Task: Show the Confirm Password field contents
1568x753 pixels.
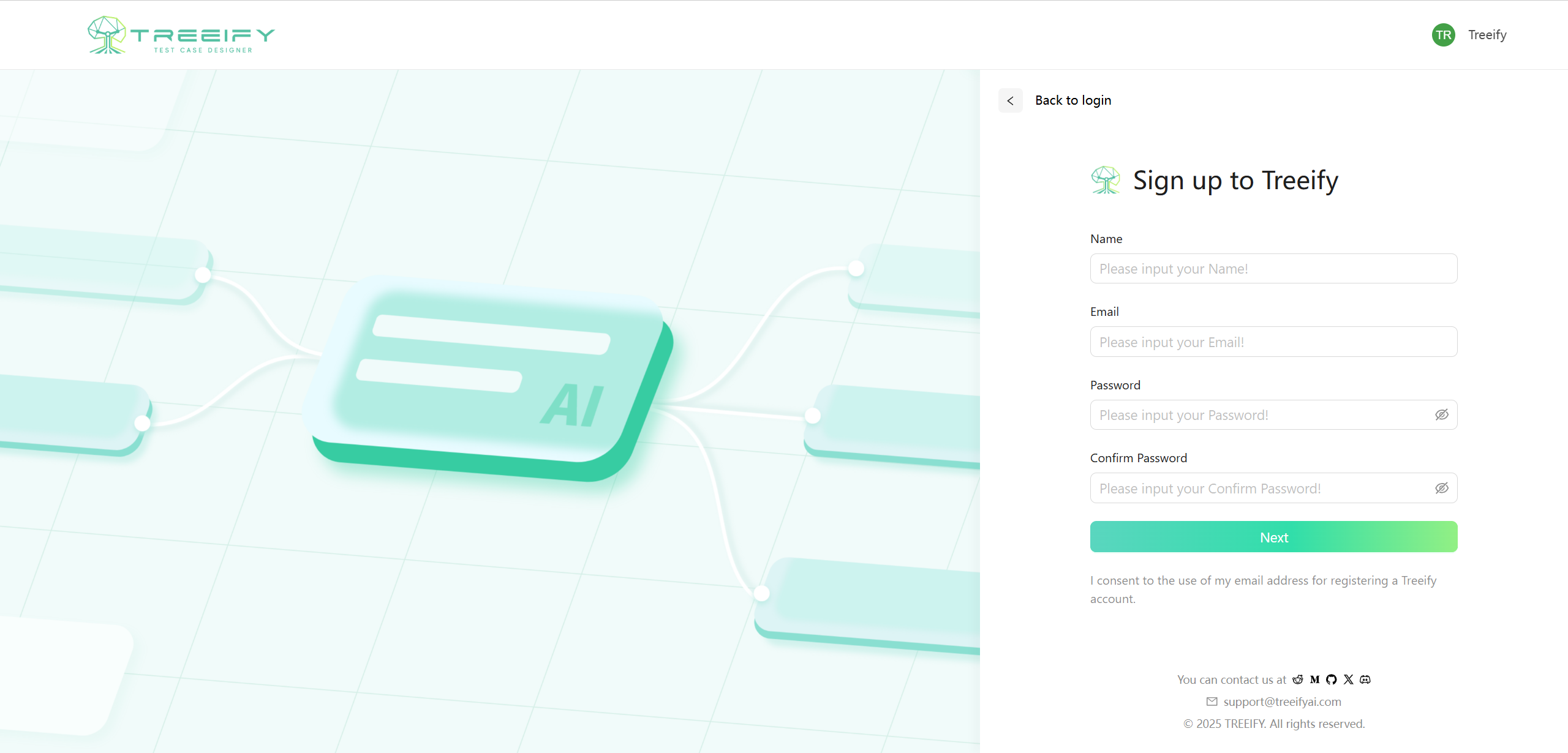Action: click(x=1441, y=488)
